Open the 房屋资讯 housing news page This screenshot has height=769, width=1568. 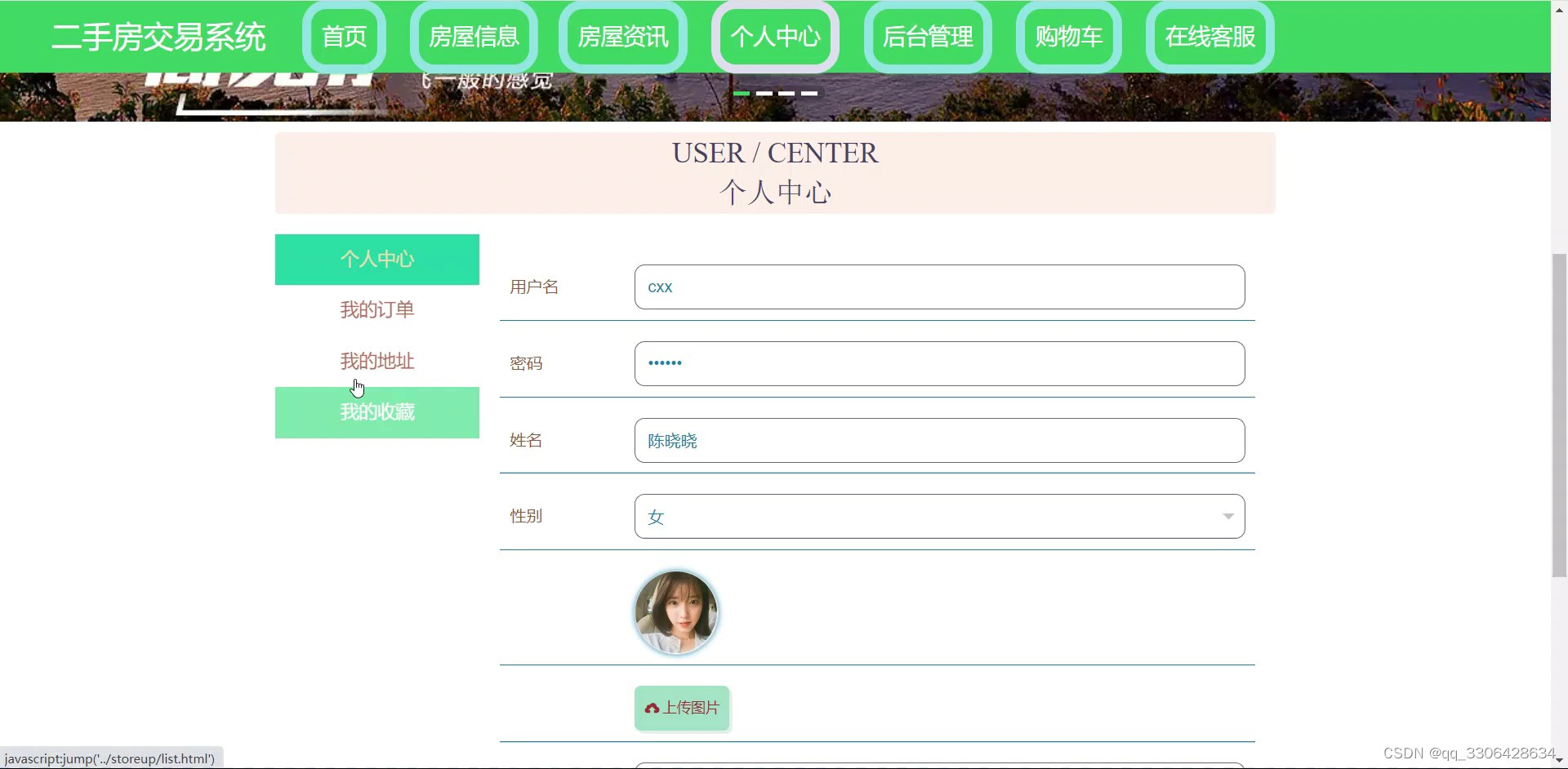(x=622, y=36)
